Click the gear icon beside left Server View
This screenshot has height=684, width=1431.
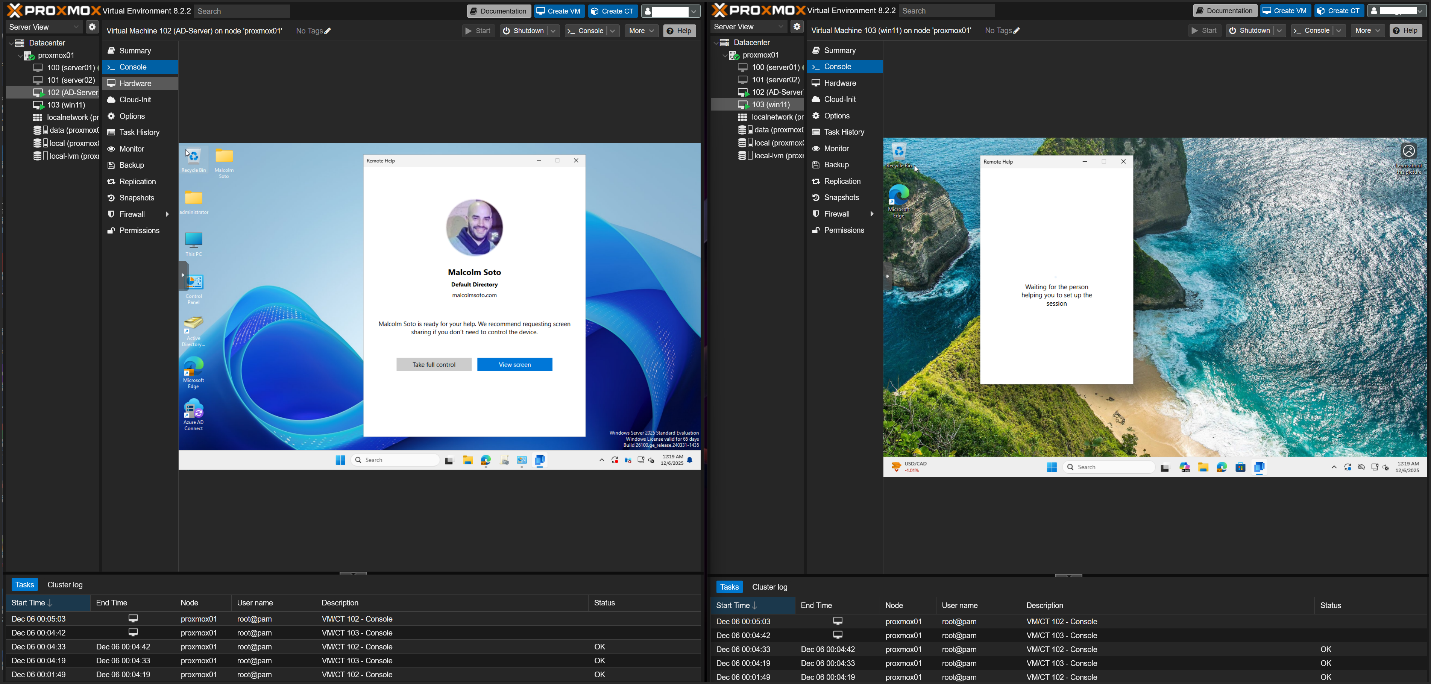point(92,27)
